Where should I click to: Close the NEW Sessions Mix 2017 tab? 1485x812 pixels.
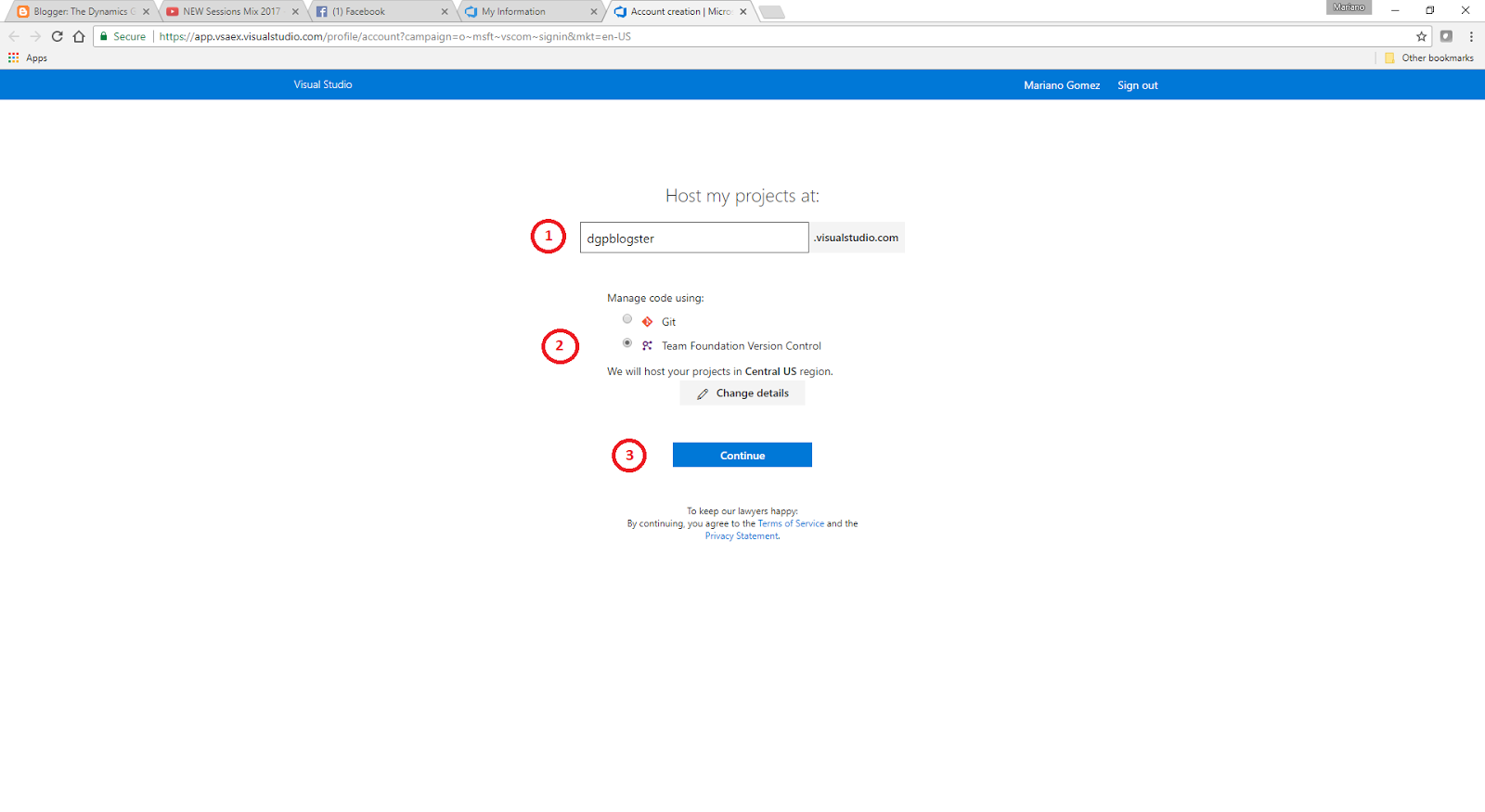(295, 12)
